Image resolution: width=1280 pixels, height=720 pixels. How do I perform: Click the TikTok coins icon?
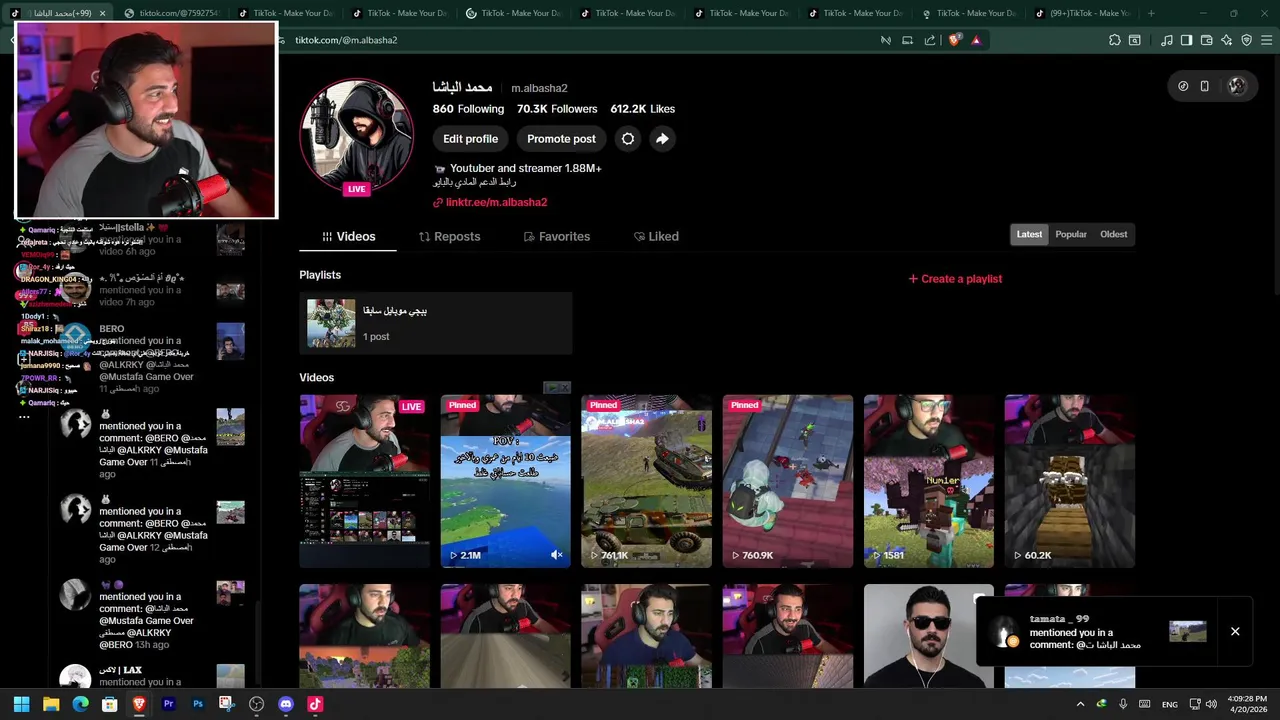[1183, 86]
